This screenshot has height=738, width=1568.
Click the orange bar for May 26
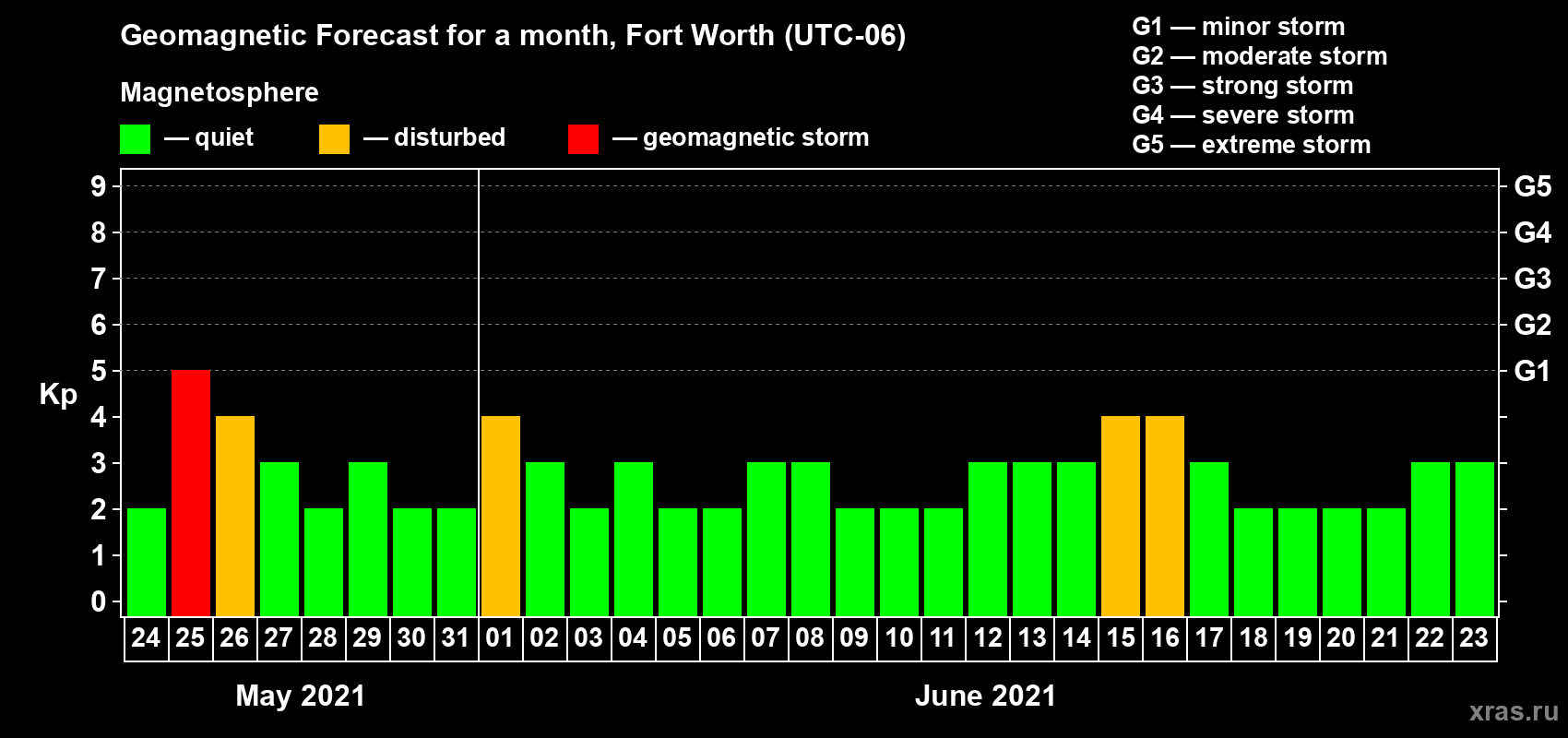(235, 516)
